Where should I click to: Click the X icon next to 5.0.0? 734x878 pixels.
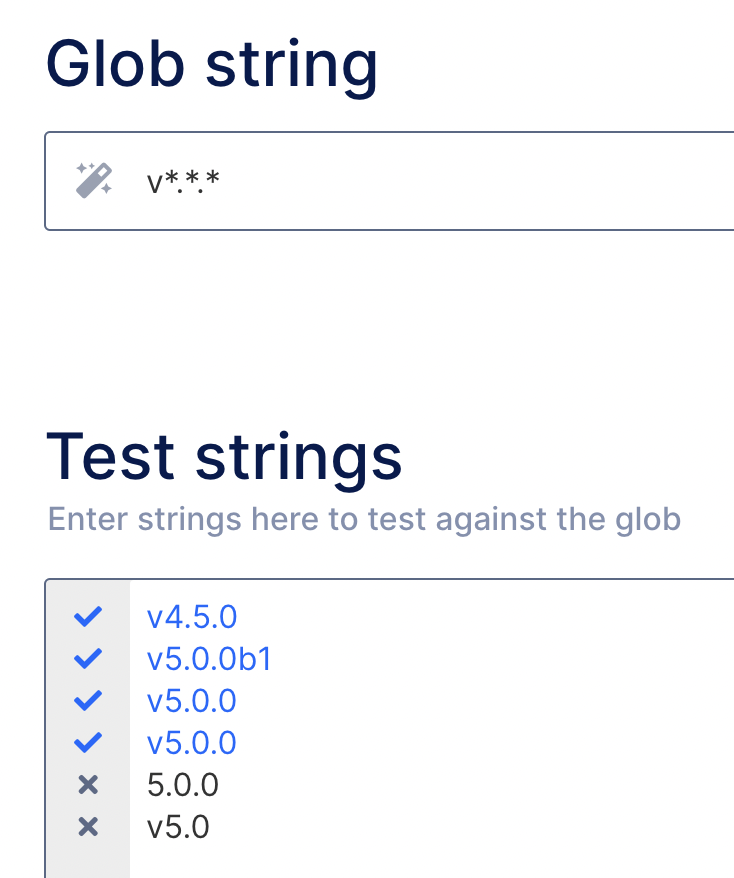[87, 784]
